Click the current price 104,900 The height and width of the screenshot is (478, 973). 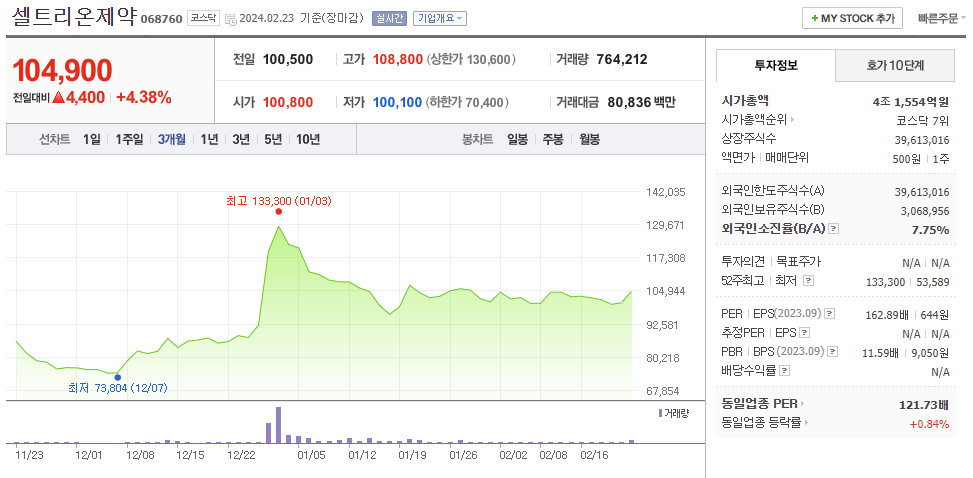click(x=63, y=70)
